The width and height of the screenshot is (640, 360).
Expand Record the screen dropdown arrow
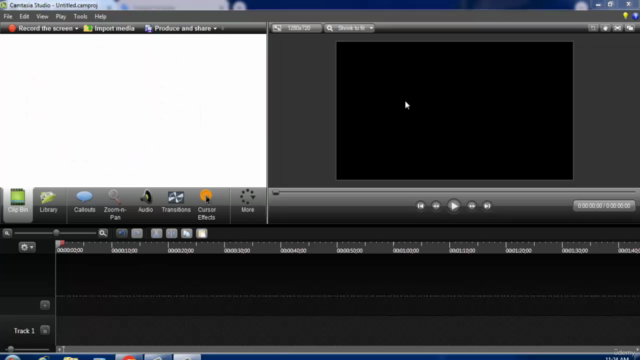tap(76, 29)
